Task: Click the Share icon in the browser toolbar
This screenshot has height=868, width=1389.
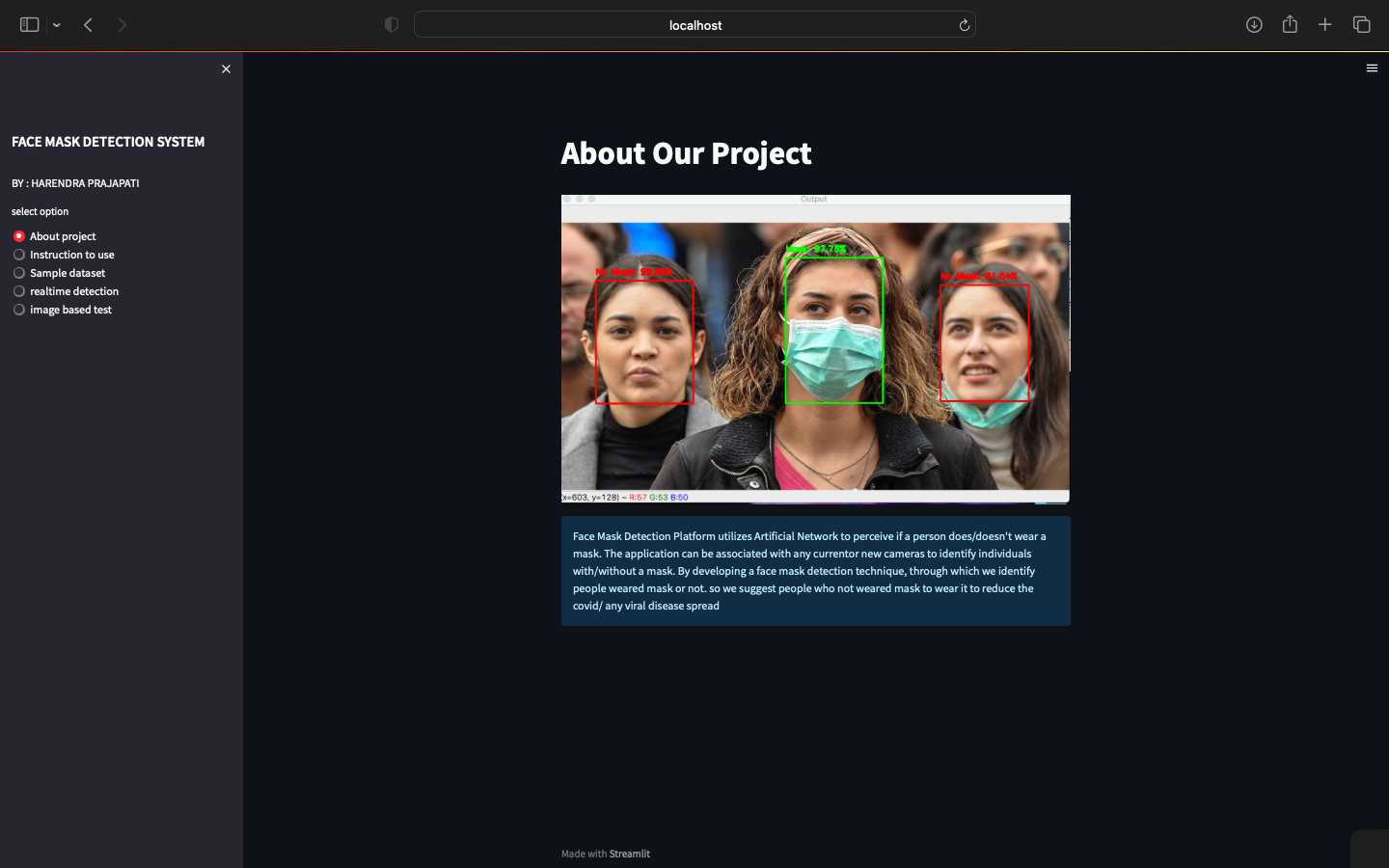Action: [1290, 24]
